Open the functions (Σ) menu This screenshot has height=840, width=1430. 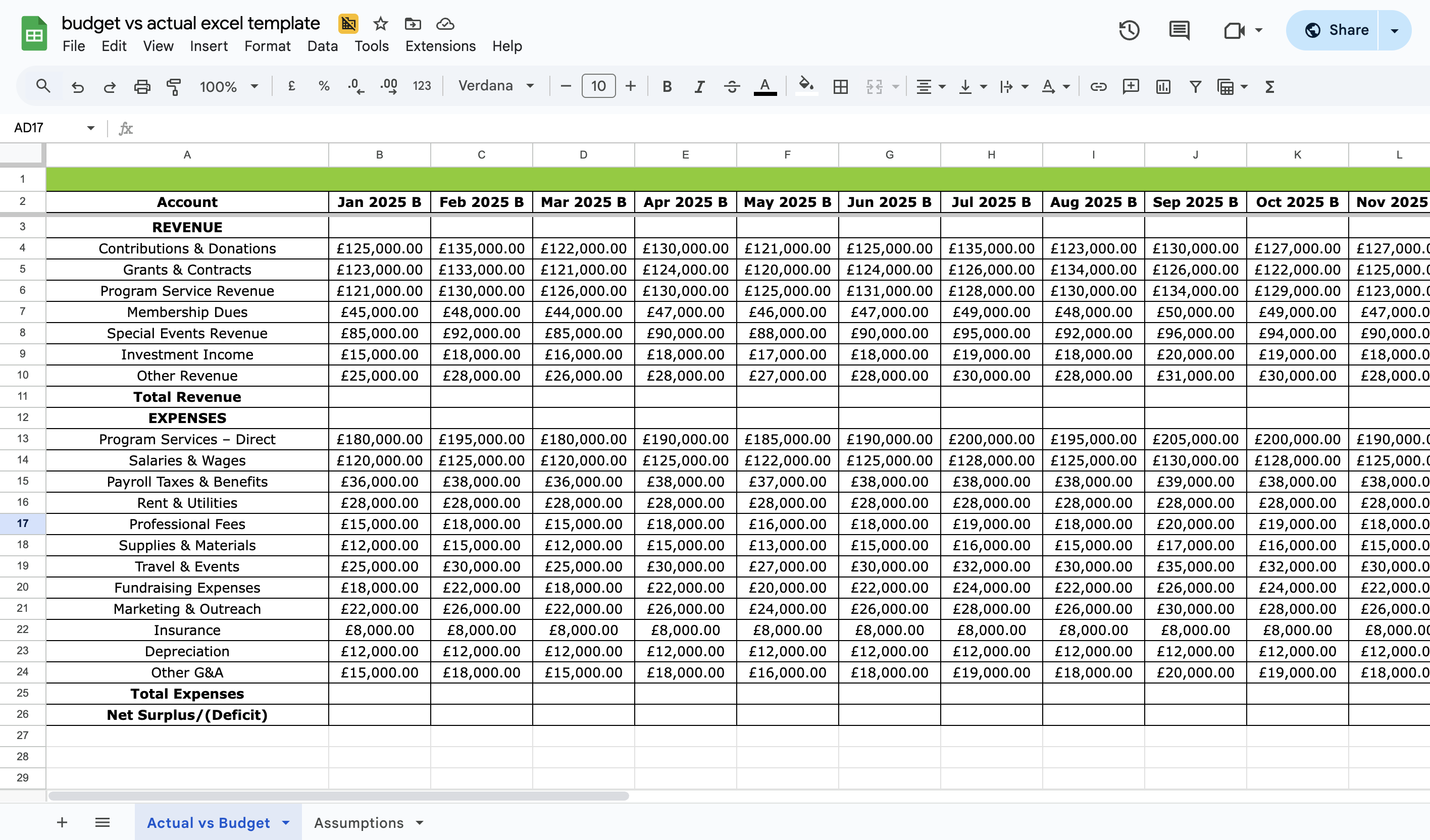pos(1269,86)
